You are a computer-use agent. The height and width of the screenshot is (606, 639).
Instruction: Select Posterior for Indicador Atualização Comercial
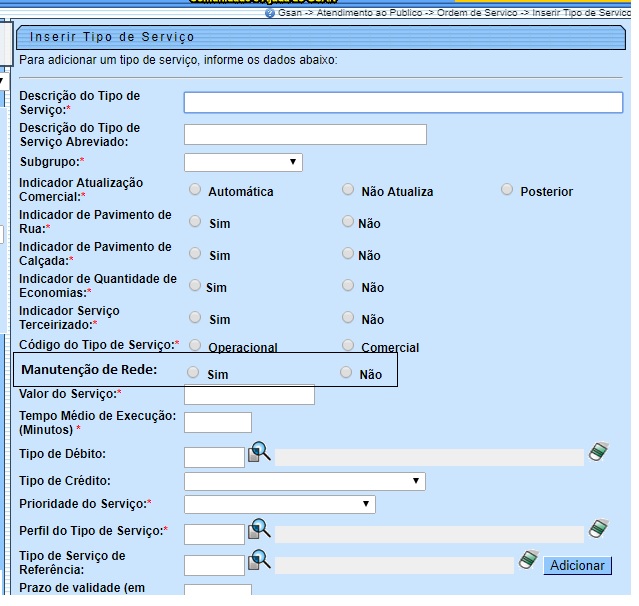click(507, 189)
